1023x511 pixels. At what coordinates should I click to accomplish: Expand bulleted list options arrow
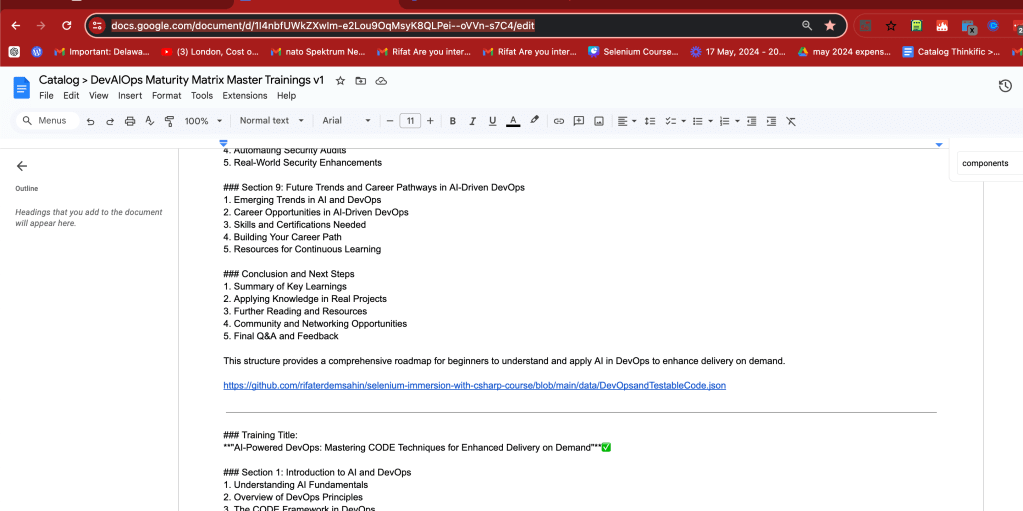710,121
